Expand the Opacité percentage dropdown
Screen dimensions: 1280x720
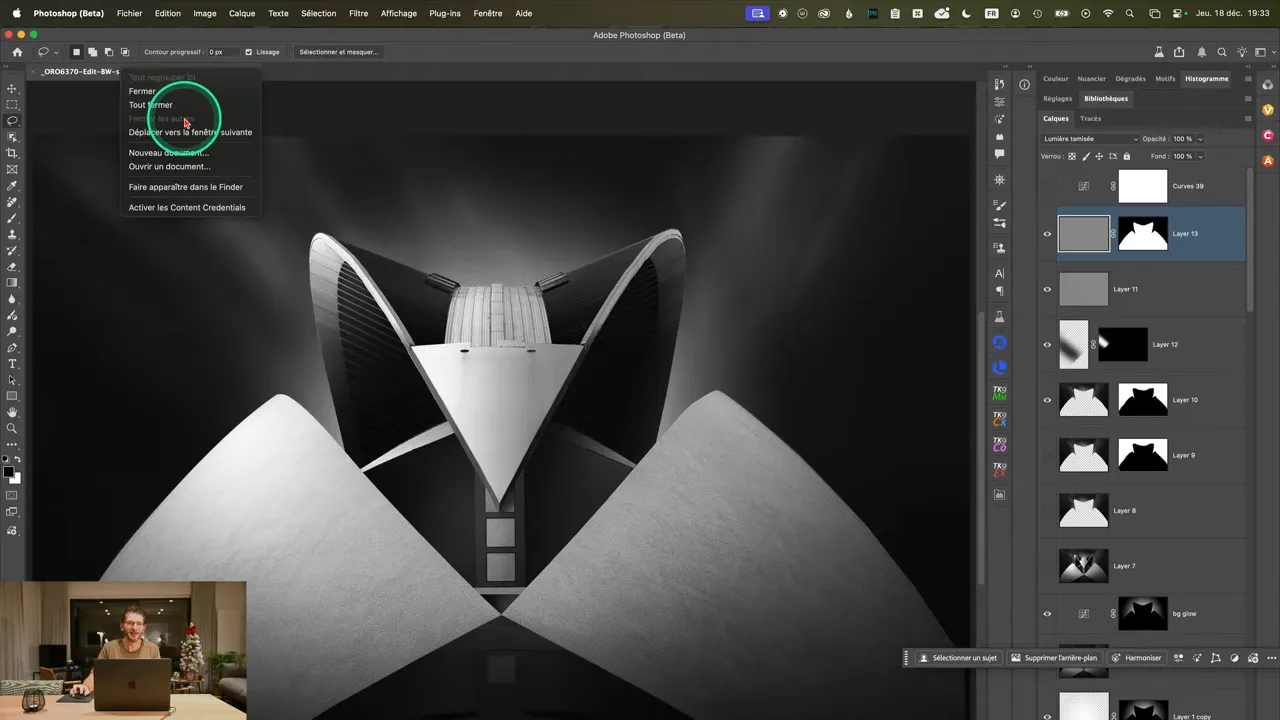1200,139
